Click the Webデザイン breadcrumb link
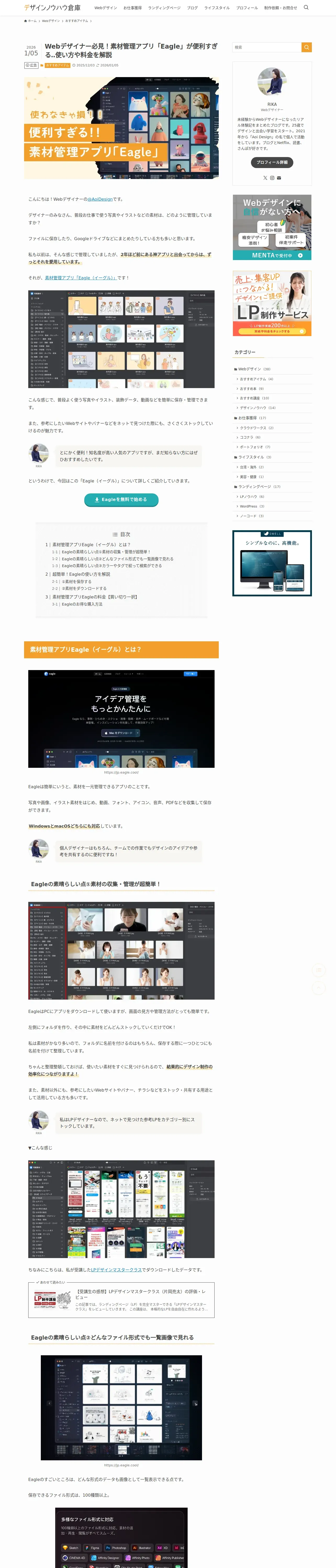336x1568 pixels. [x=51, y=21]
